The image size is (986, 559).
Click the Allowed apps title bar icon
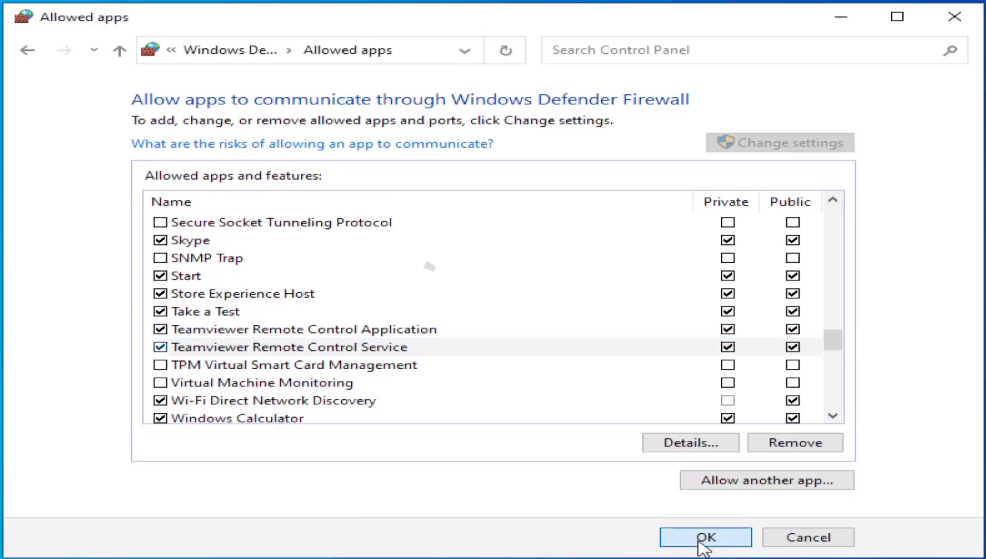point(23,17)
